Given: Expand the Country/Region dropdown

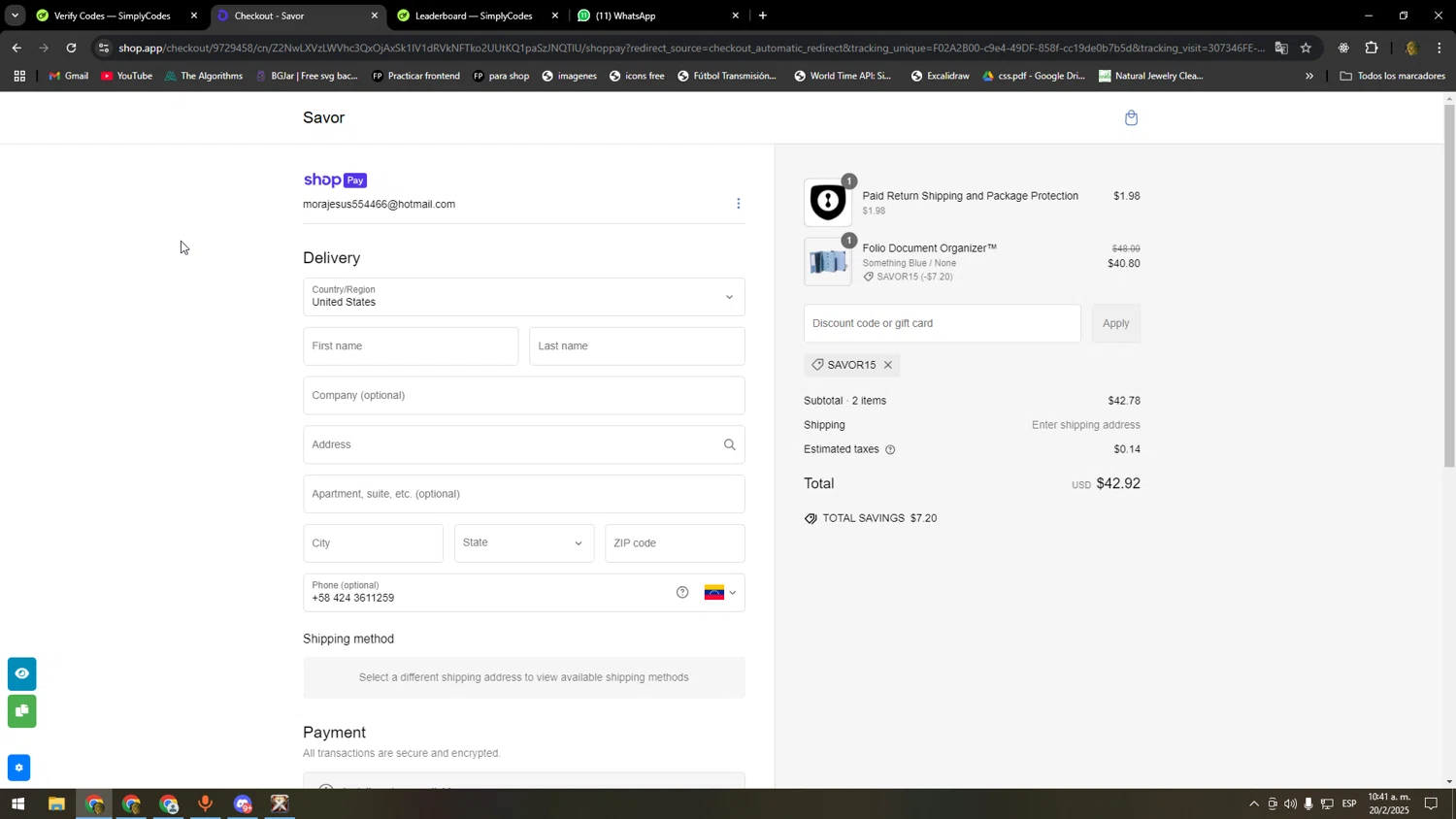Looking at the screenshot, I should [524, 297].
